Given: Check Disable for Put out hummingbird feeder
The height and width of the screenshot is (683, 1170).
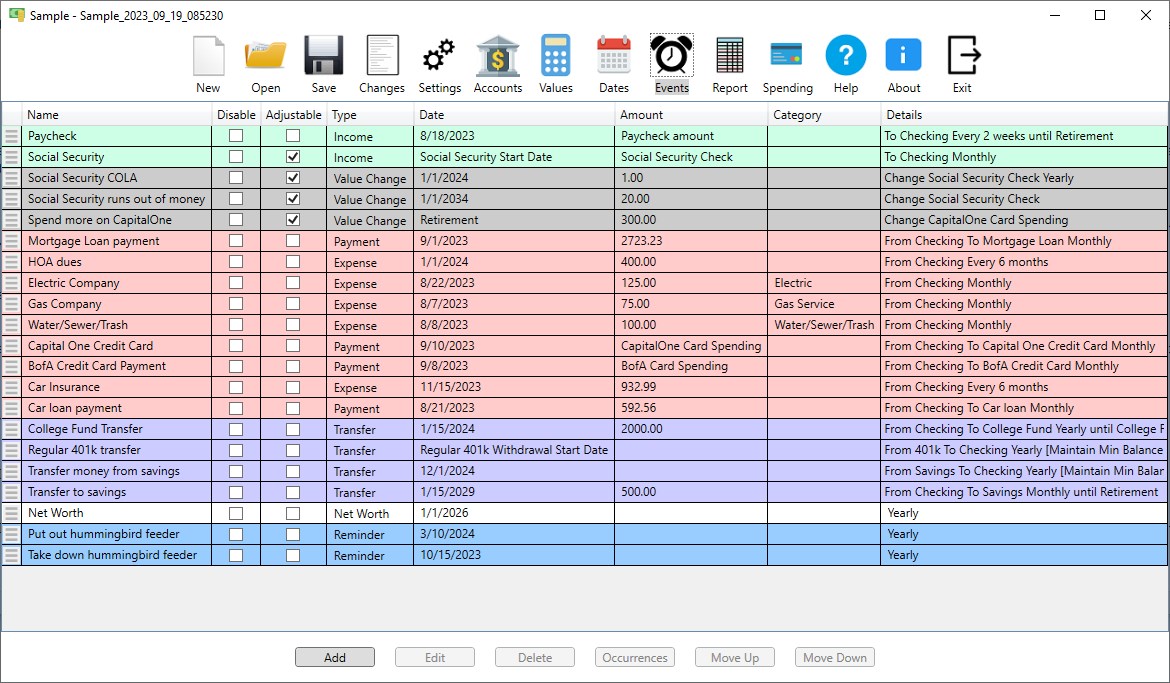Looking at the screenshot, I should tap(236, 534).
